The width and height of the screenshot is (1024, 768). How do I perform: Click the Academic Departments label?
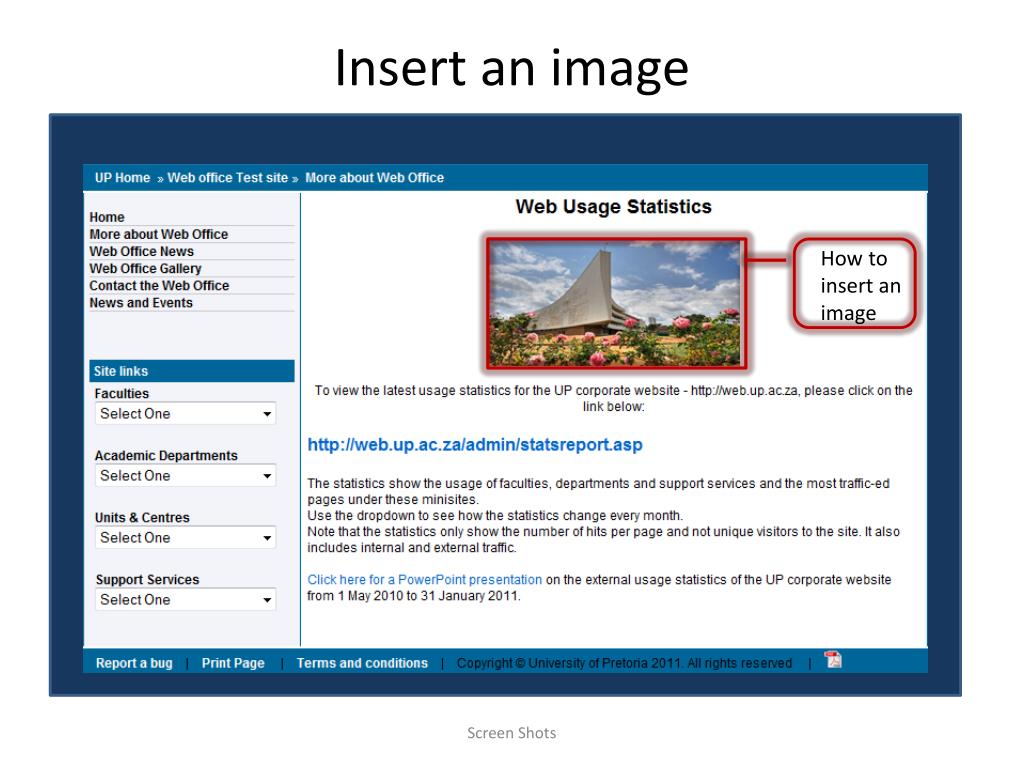[x=166, y=455]
